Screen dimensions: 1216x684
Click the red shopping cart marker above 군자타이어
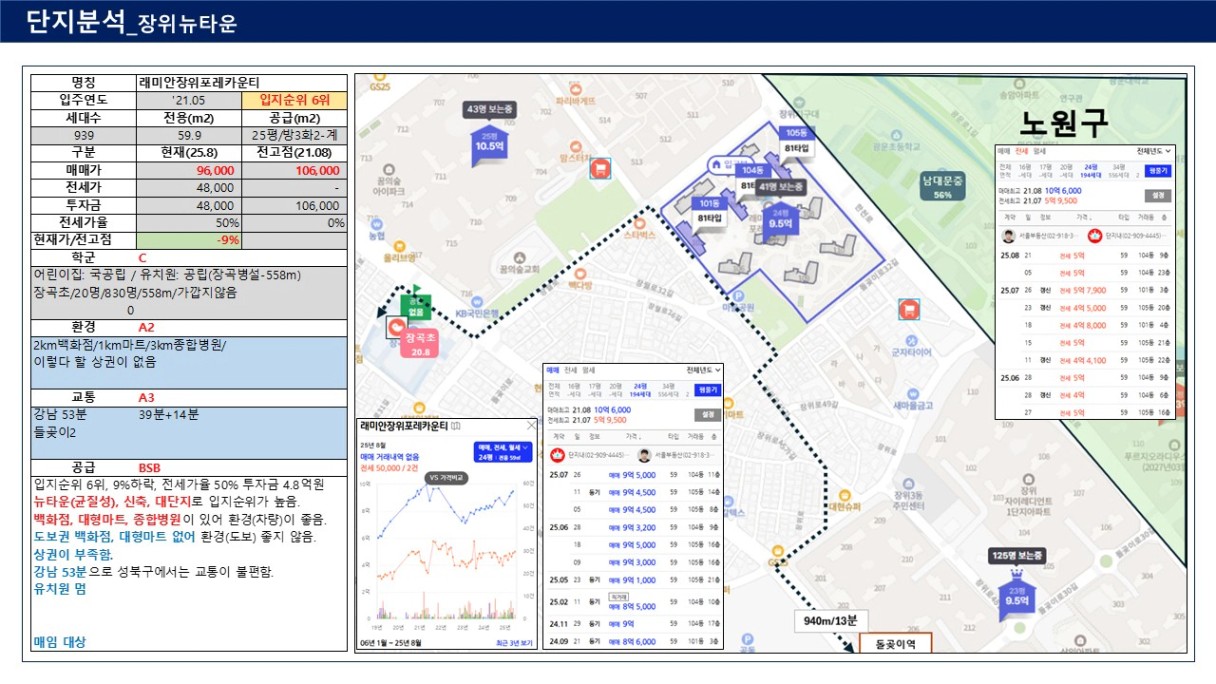pos(909,309)
